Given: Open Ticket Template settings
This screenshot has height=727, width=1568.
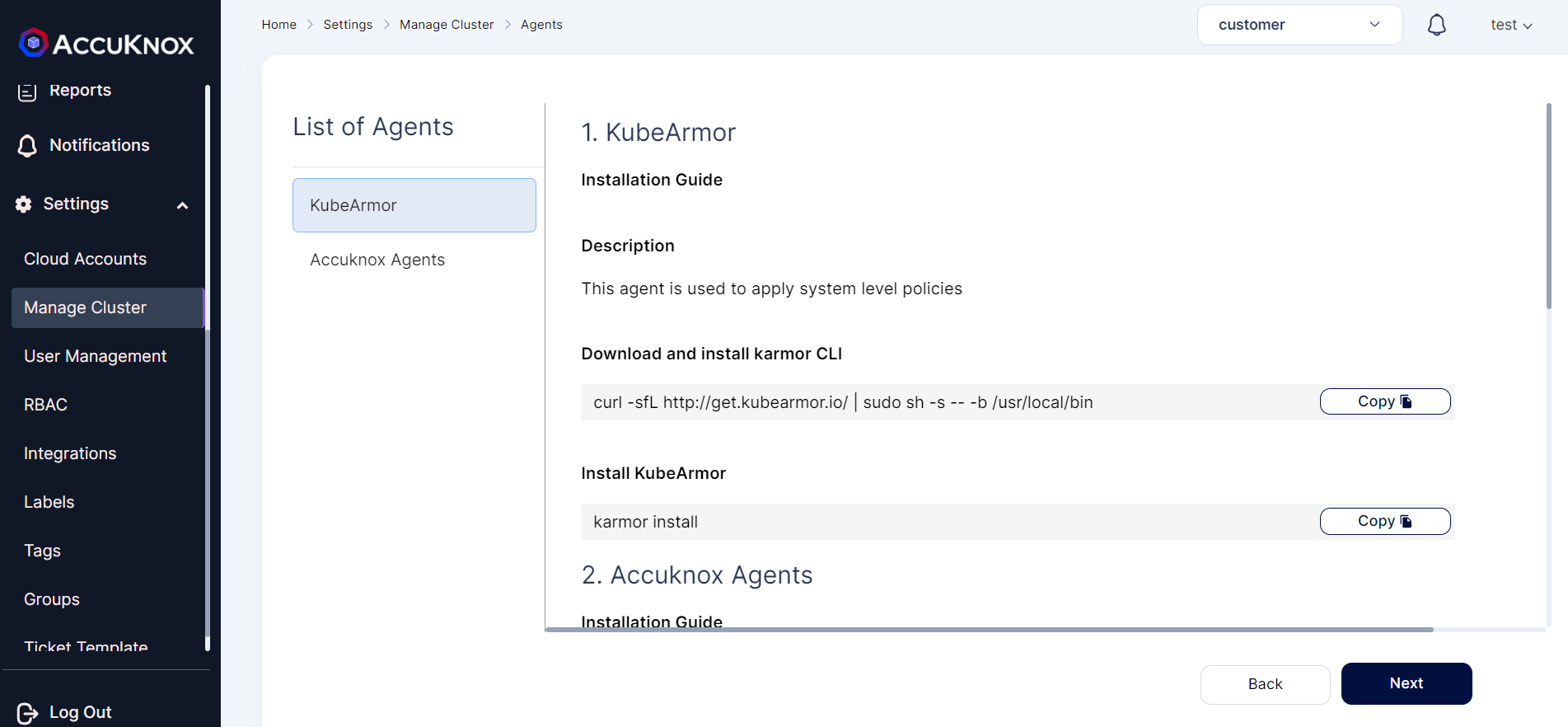Looking at the screenshot, I should point(86,646).
